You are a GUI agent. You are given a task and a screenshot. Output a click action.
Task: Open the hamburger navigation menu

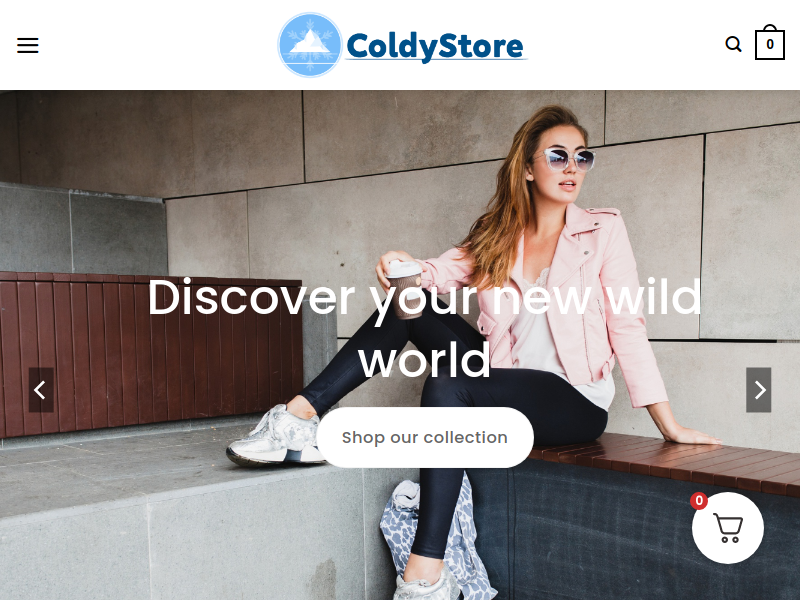pos(28,45)
